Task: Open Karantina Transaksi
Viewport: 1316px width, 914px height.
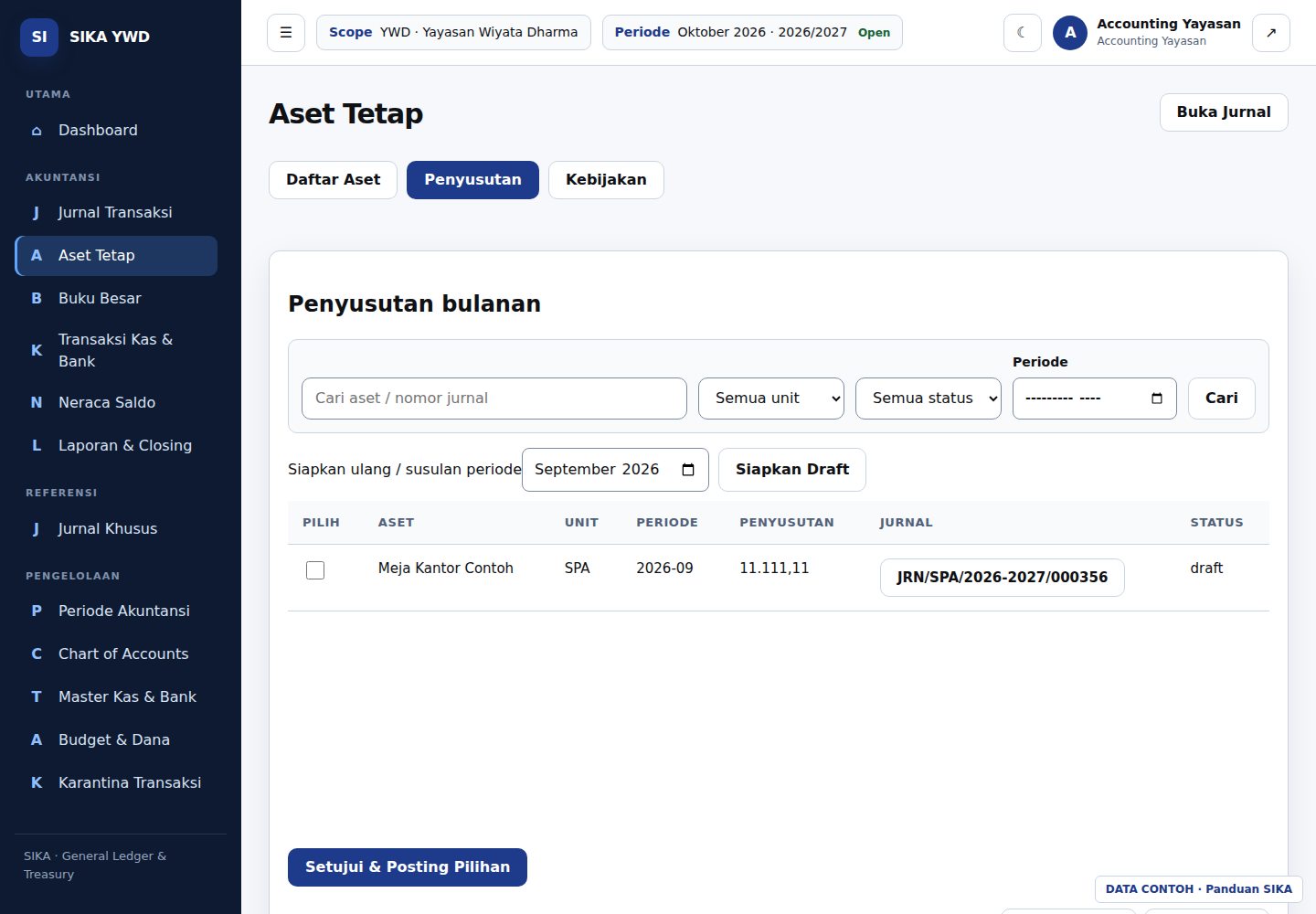Action: (116, 782)
